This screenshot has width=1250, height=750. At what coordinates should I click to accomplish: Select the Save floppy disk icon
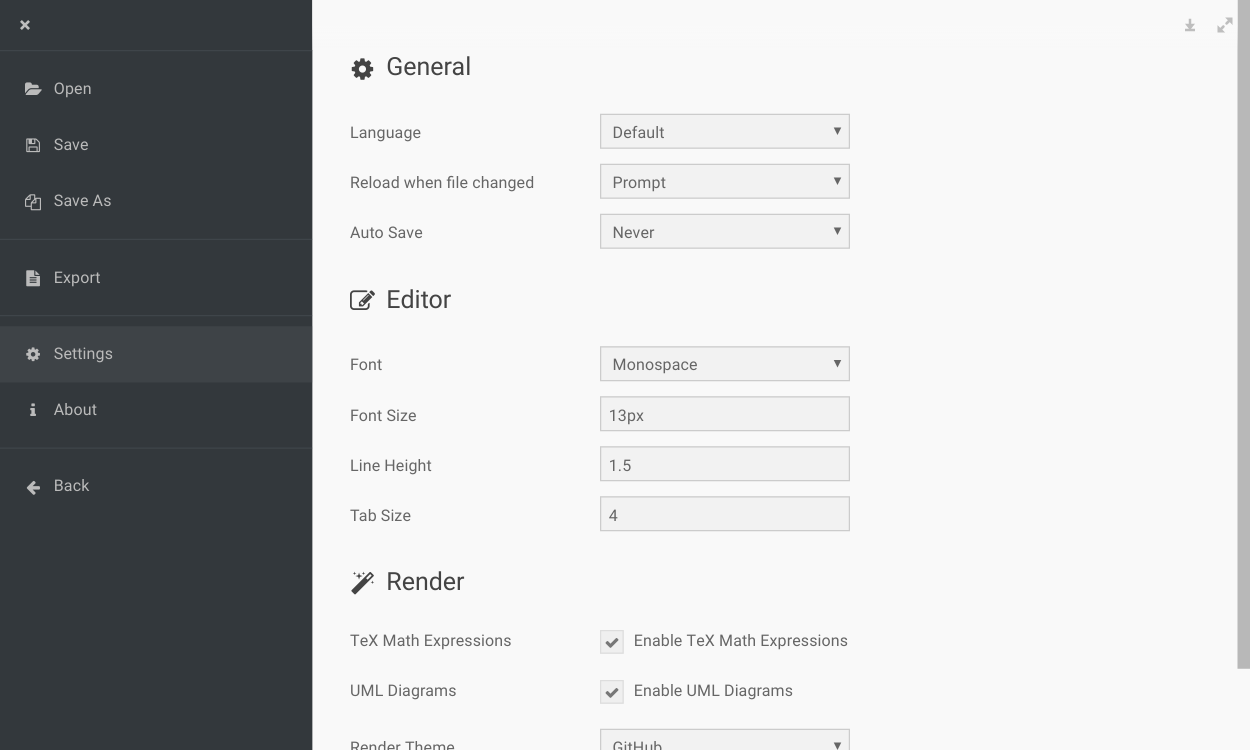click(x=32, y=144)
